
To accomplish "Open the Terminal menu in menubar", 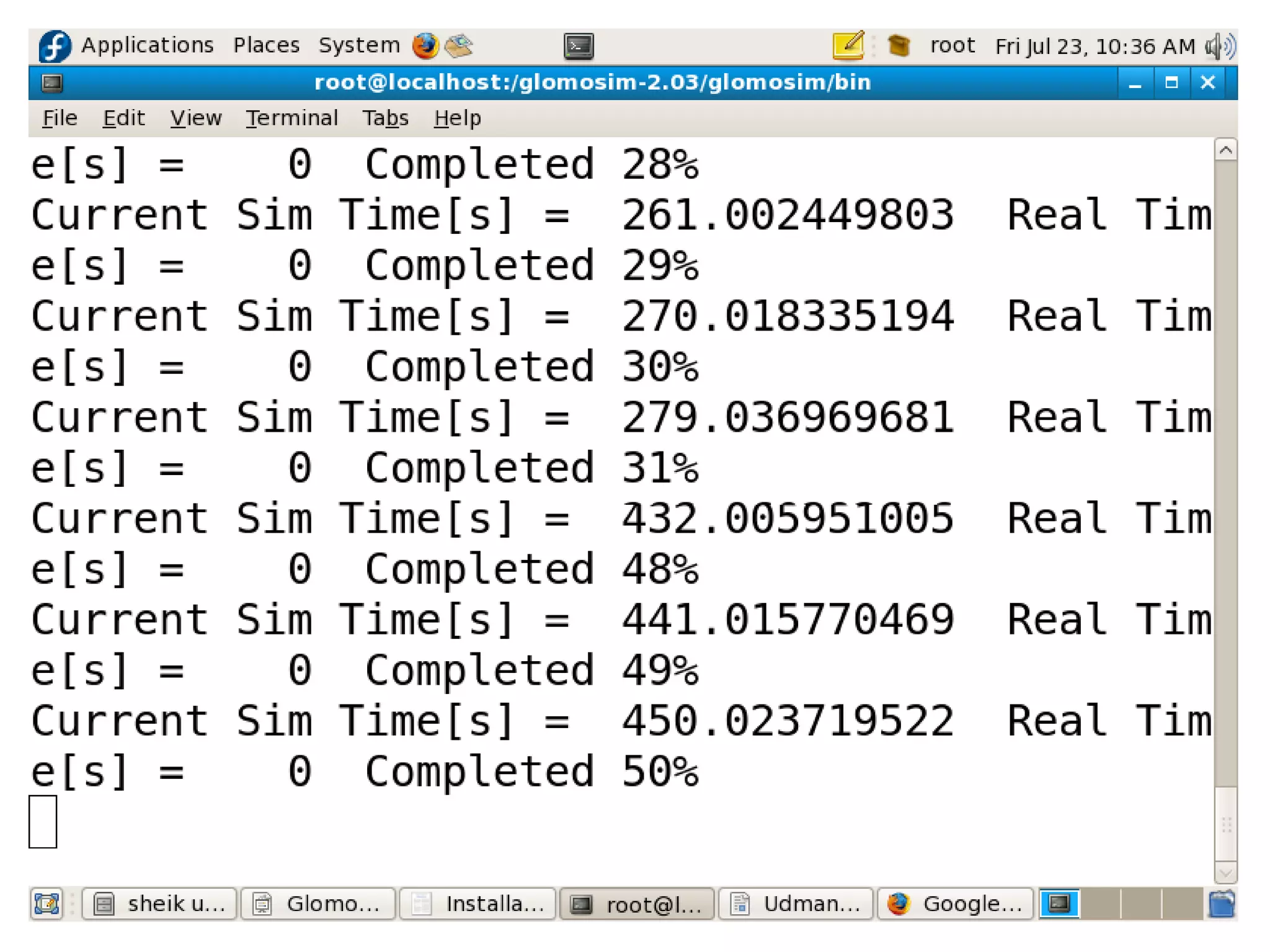I will [291, 118].
